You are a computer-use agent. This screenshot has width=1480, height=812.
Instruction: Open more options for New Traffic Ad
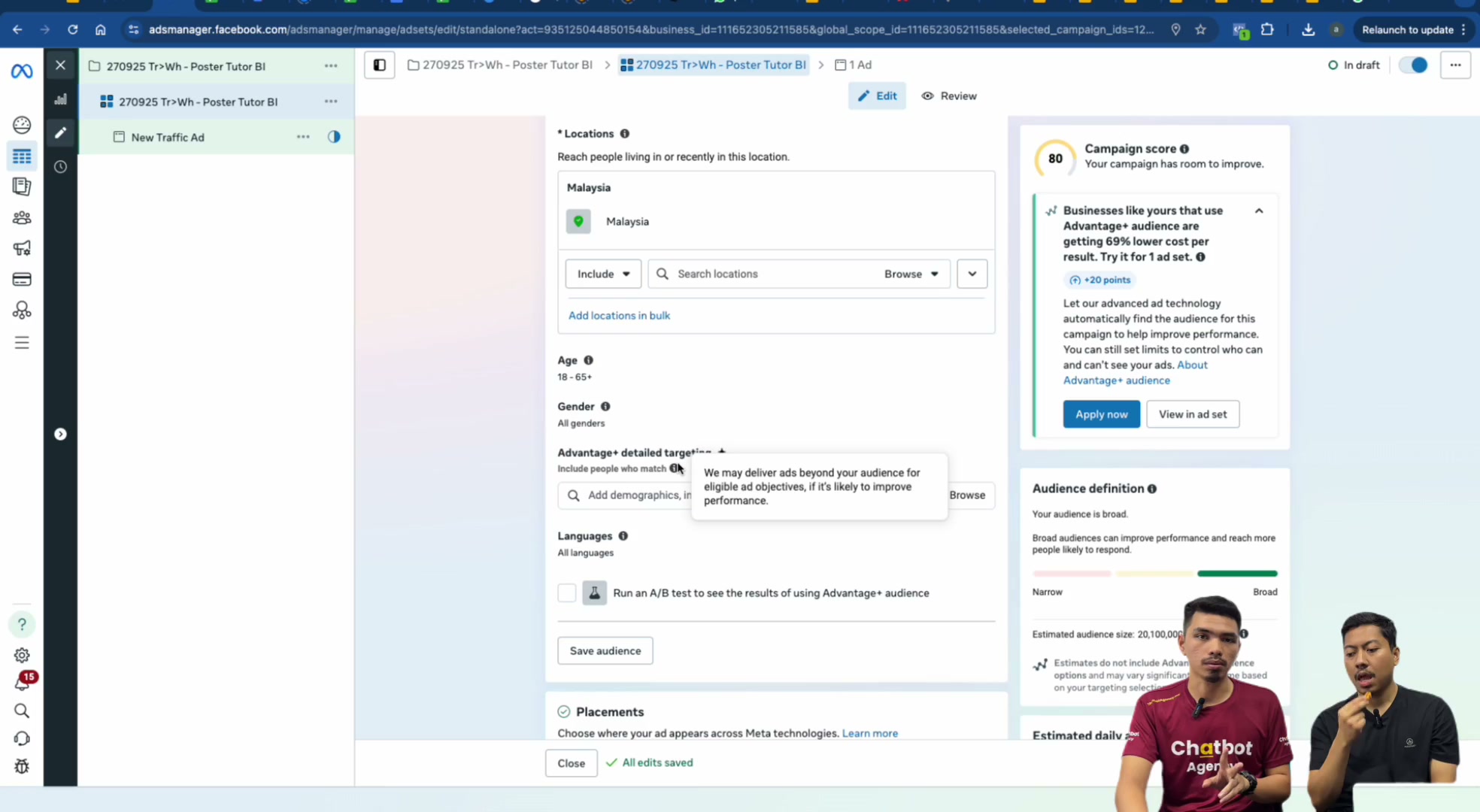click(303, 137)
